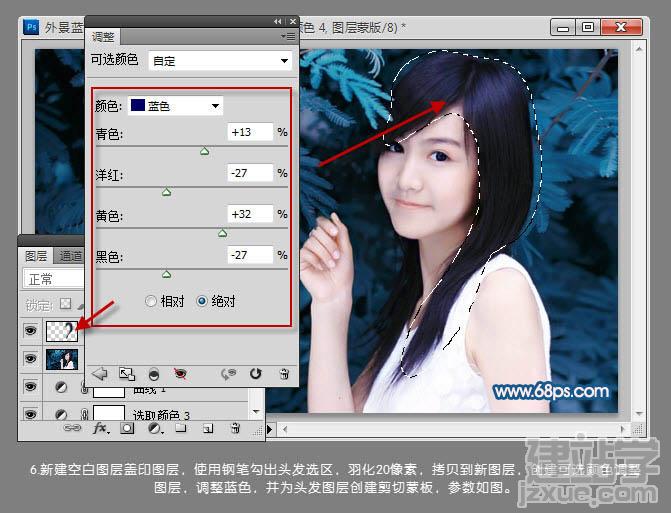
Task: Open the 可选颜色 preset dropdown 自定
Action: [220, 61]
